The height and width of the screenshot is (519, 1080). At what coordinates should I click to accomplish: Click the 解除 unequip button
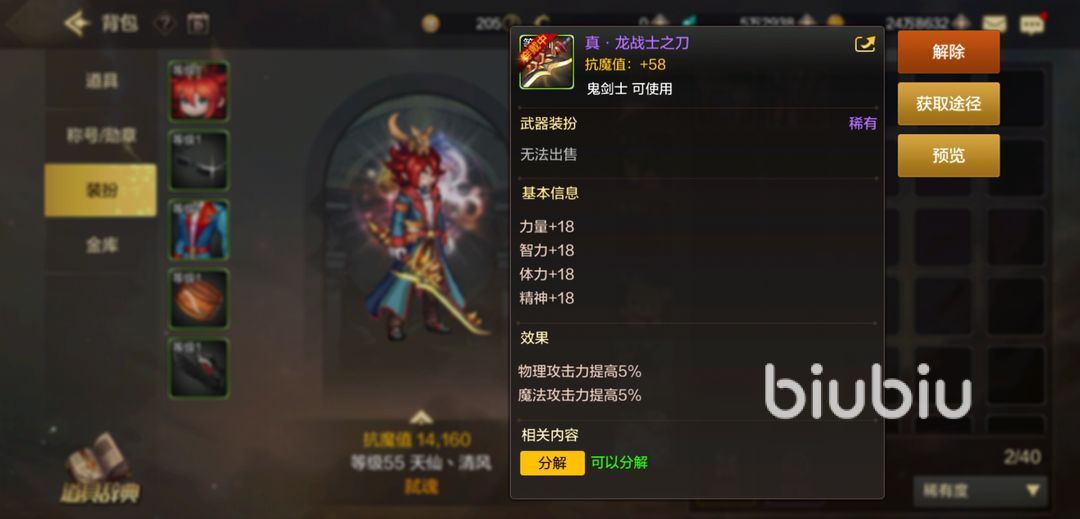948,52
